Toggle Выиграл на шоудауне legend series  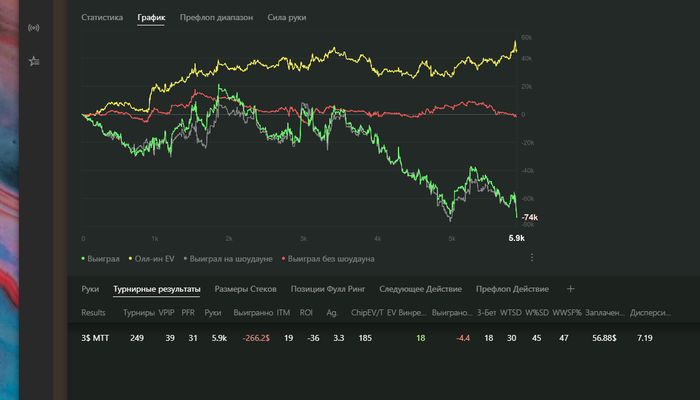click(227, 259)
